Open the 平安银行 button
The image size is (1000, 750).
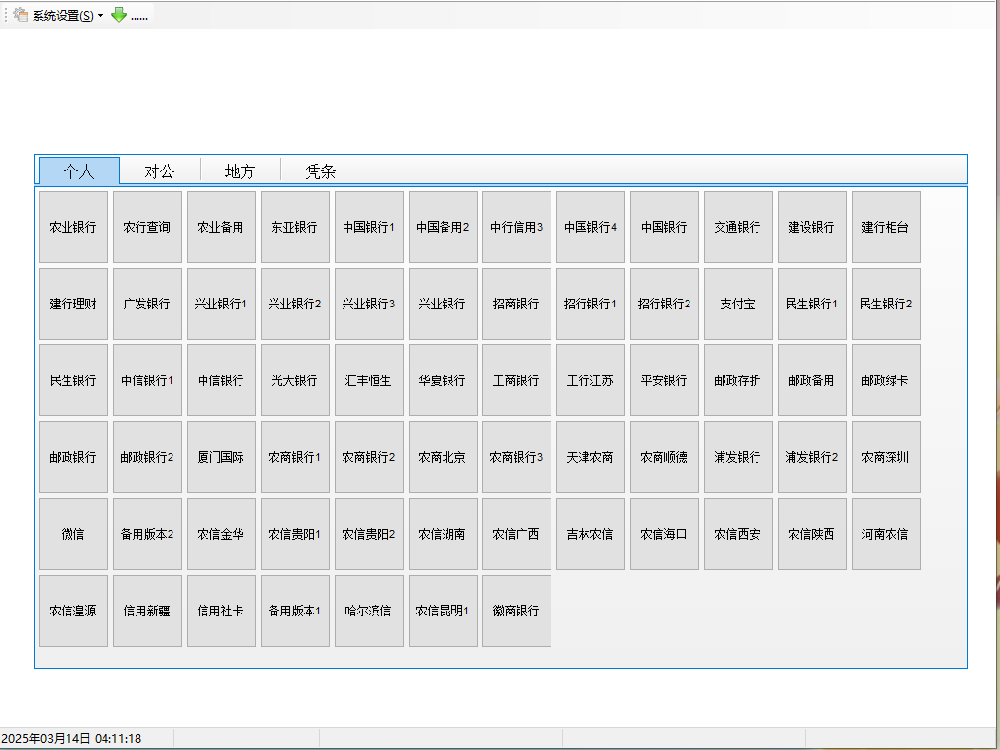(x=665, y=381)
